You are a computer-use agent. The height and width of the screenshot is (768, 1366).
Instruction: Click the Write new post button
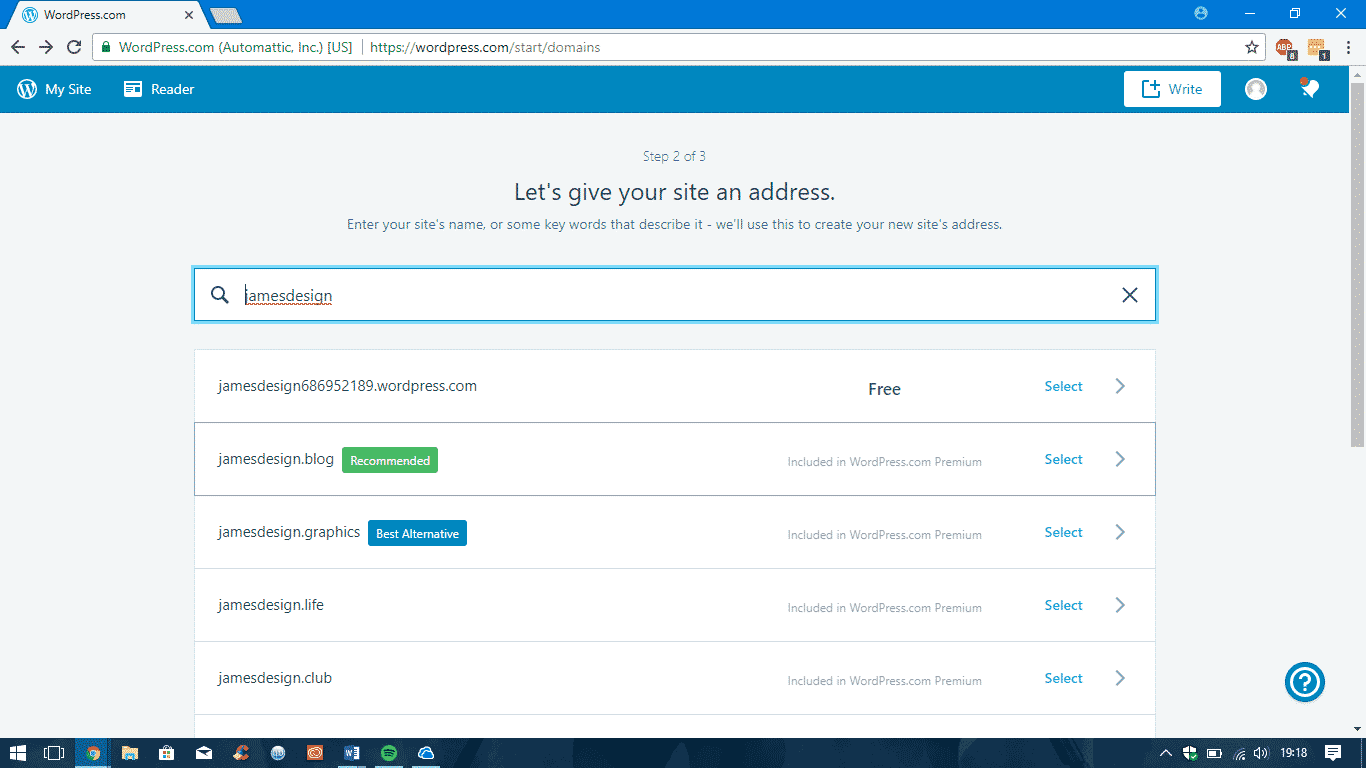point(1172,89)
